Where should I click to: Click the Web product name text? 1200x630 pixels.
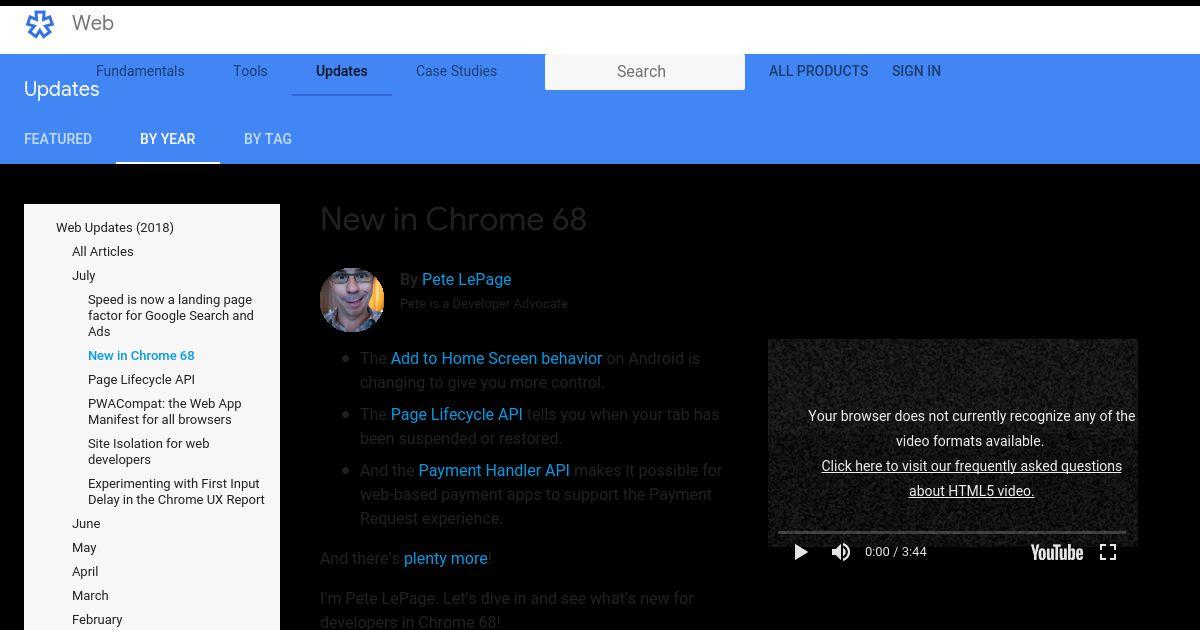tap(93, 23)
